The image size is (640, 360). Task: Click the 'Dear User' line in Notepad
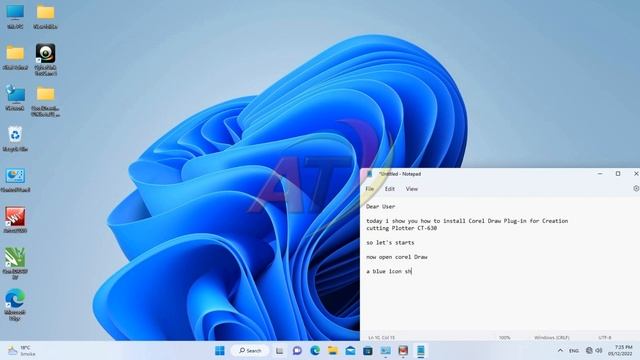tap(380, 207)
